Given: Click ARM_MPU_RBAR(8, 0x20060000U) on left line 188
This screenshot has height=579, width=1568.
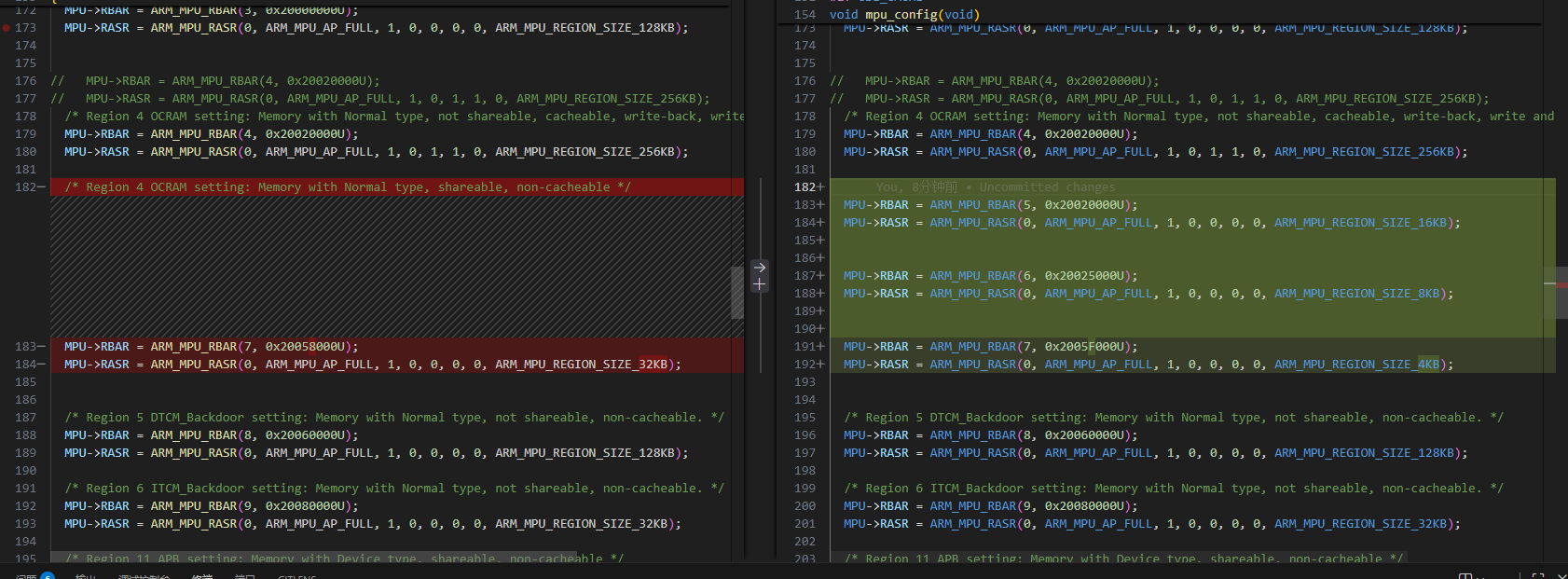Looking at the screenshot, I should pos(251,435).
